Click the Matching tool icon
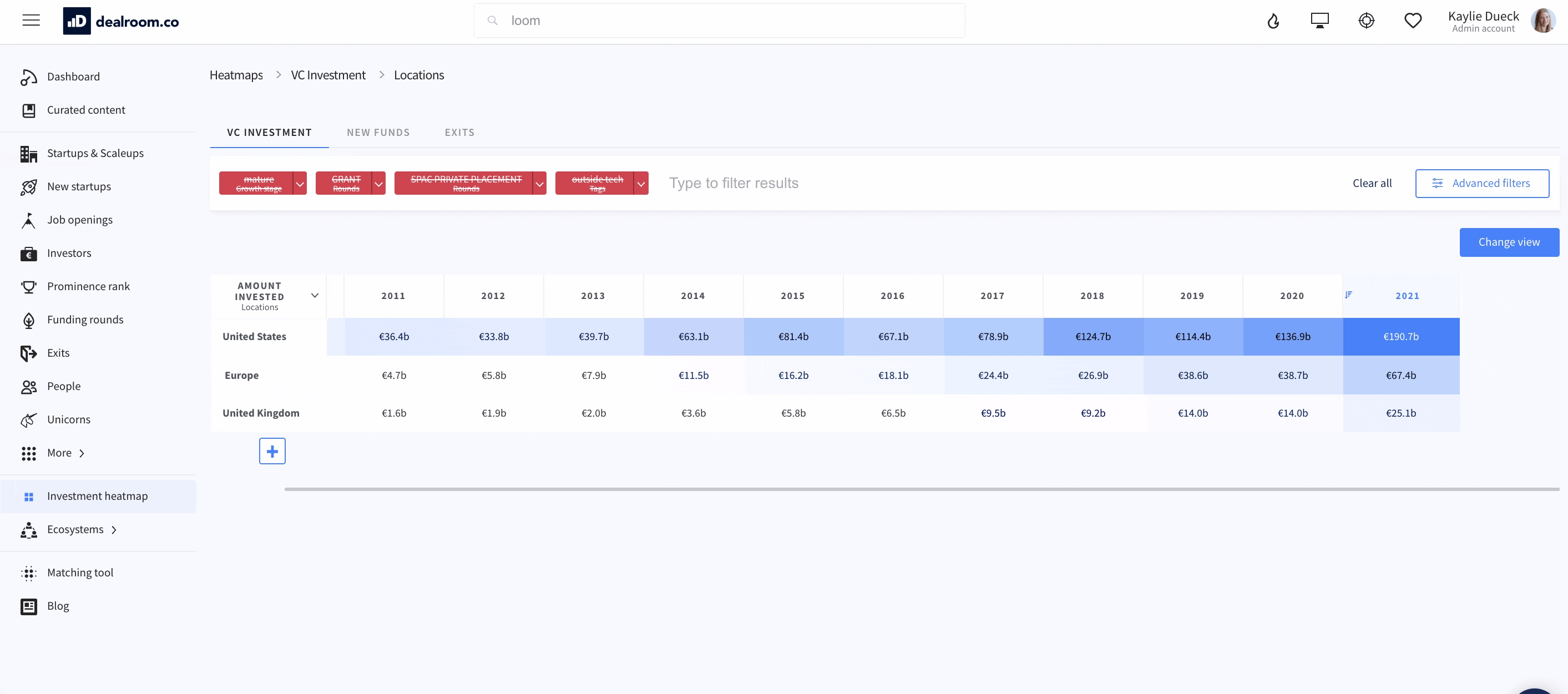 (29, 573)
